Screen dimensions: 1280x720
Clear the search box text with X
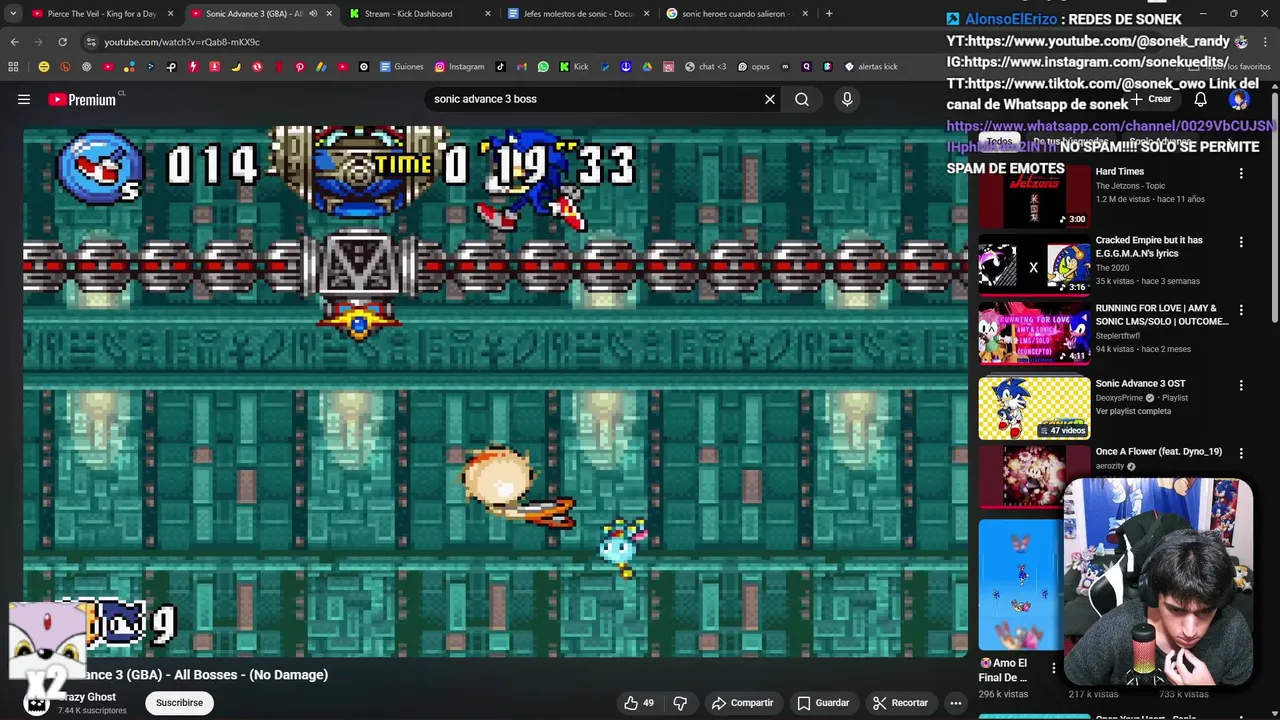click(x=770, y=99)
